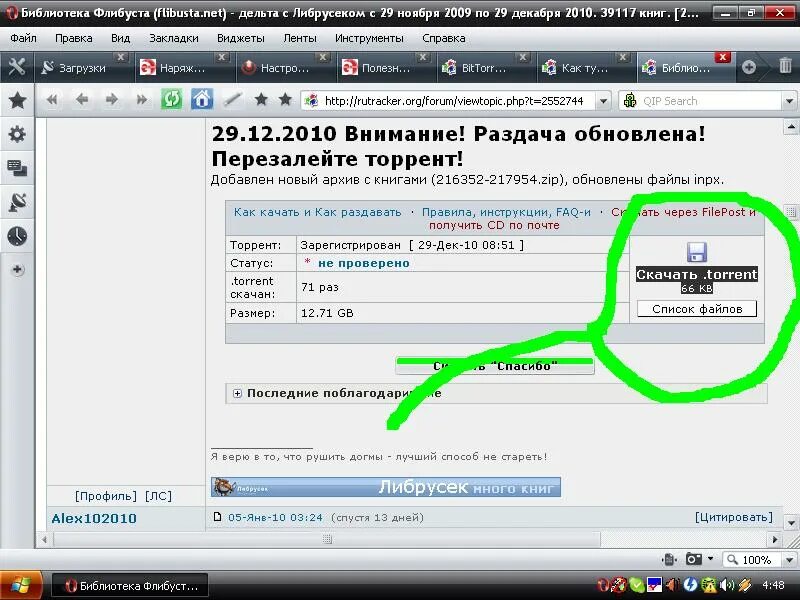Add a panel with sidebar plus button
Image resolution: width=800 pixels, height=600 pixels.
[x=17, y=269]
